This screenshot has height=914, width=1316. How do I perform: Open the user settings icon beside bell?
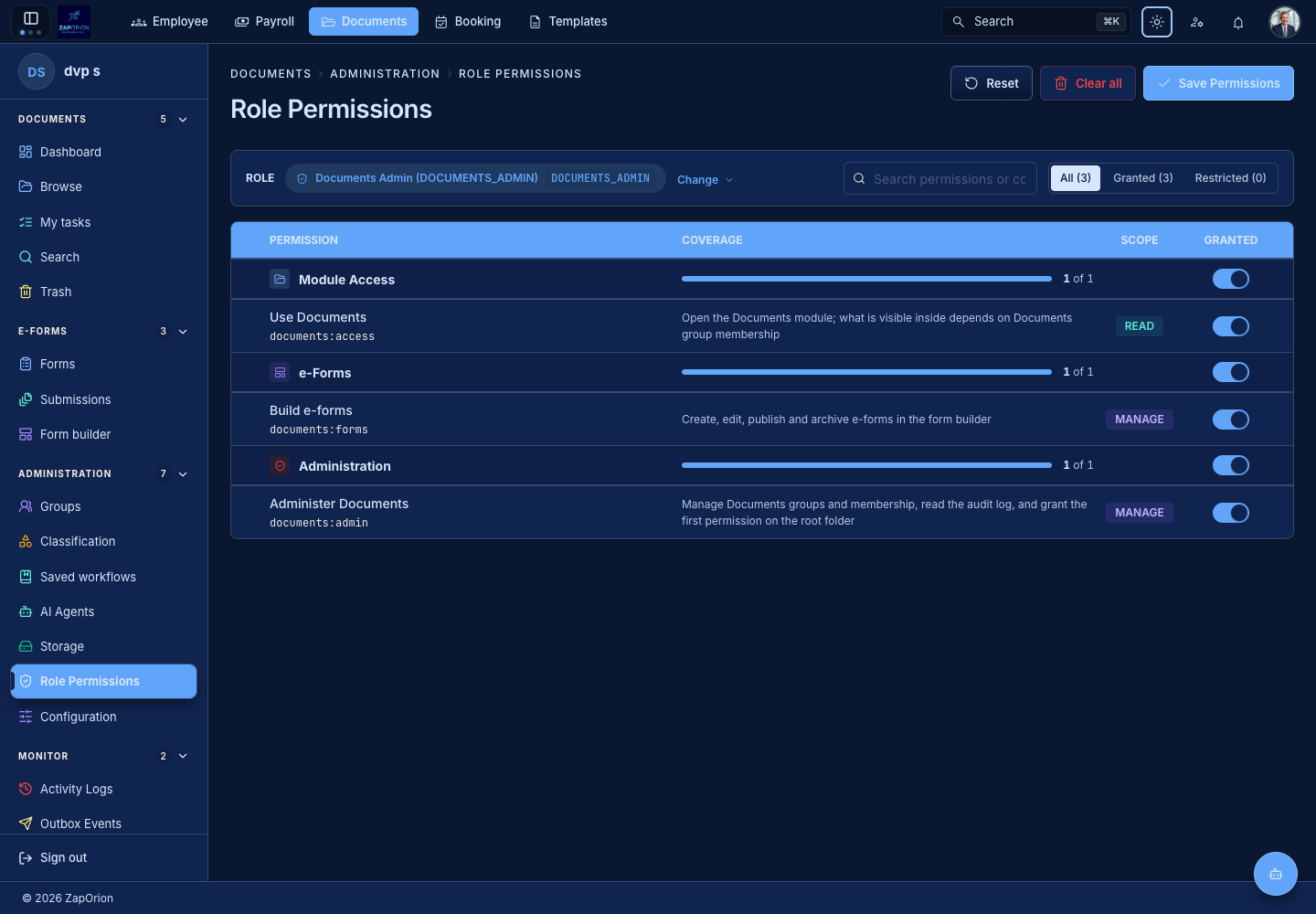pos(1197,22)
